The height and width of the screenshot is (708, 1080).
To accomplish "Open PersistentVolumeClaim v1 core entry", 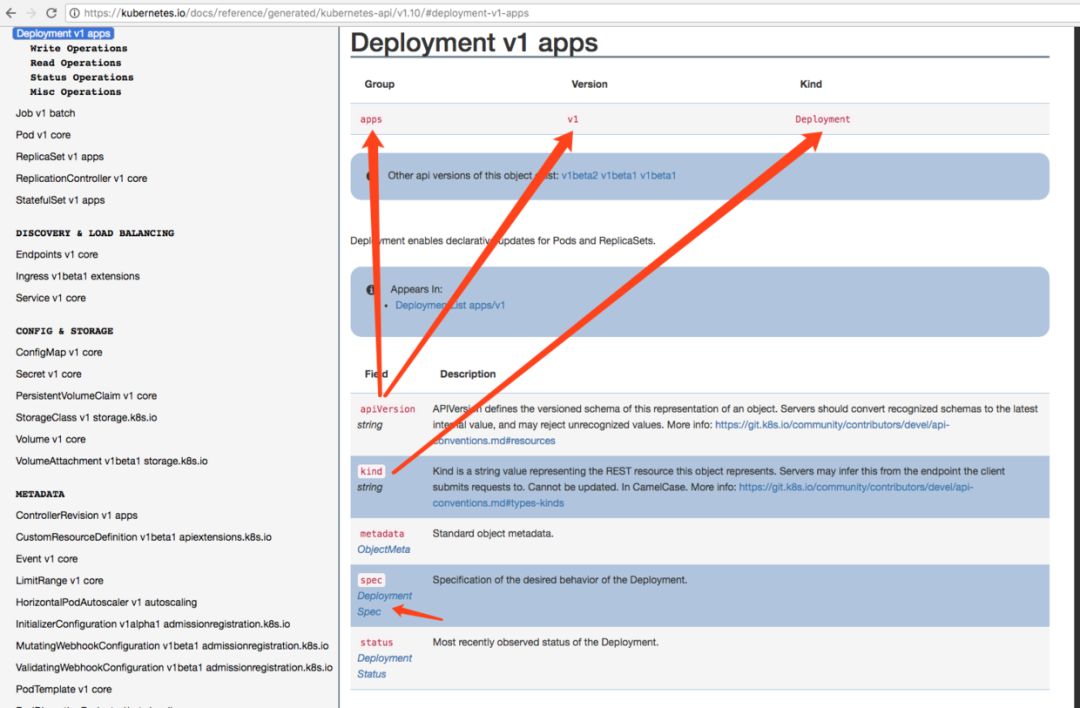I will pos(86,395).
